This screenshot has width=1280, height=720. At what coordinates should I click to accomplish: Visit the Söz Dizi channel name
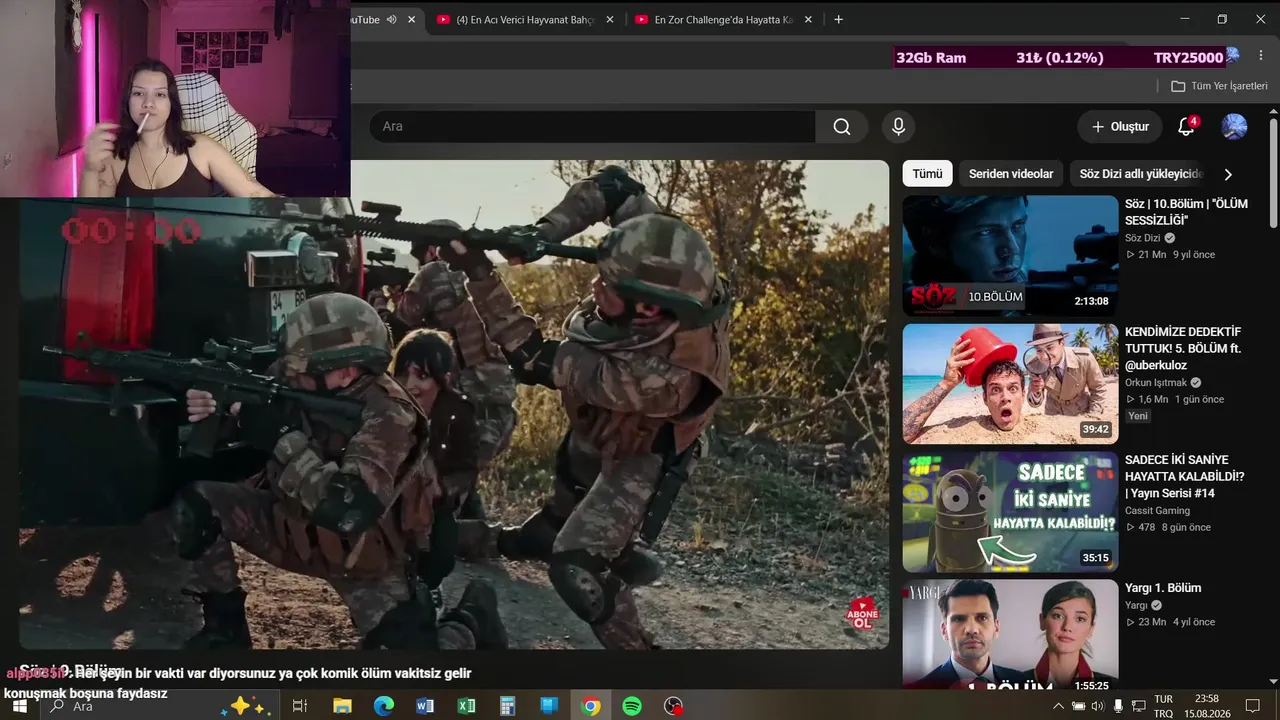point(1143,238)
